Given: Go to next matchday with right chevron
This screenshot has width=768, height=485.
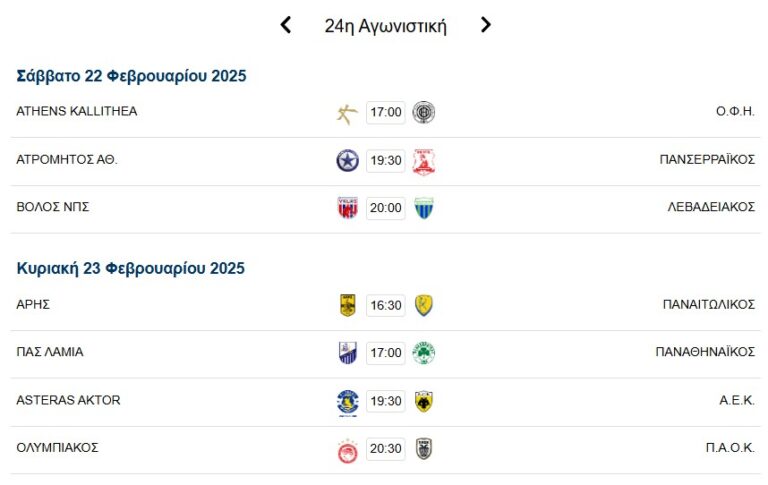Looking at the screenshot, I should point(486,25).
